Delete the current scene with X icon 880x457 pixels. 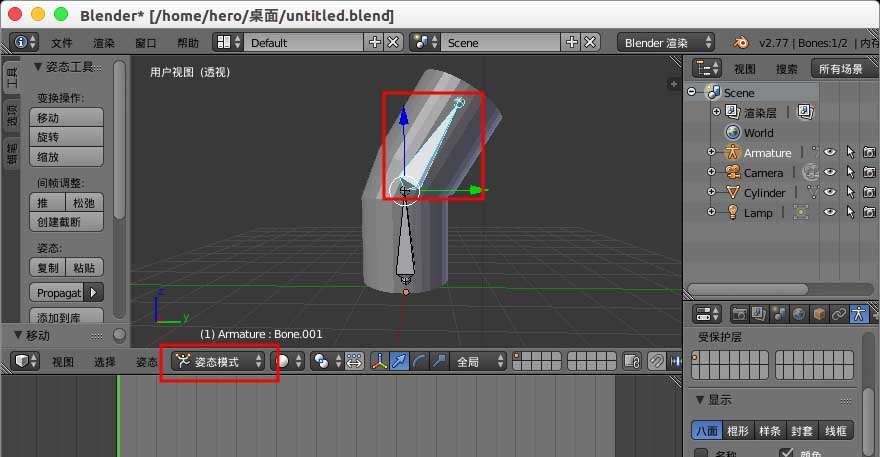click(590, 42)
